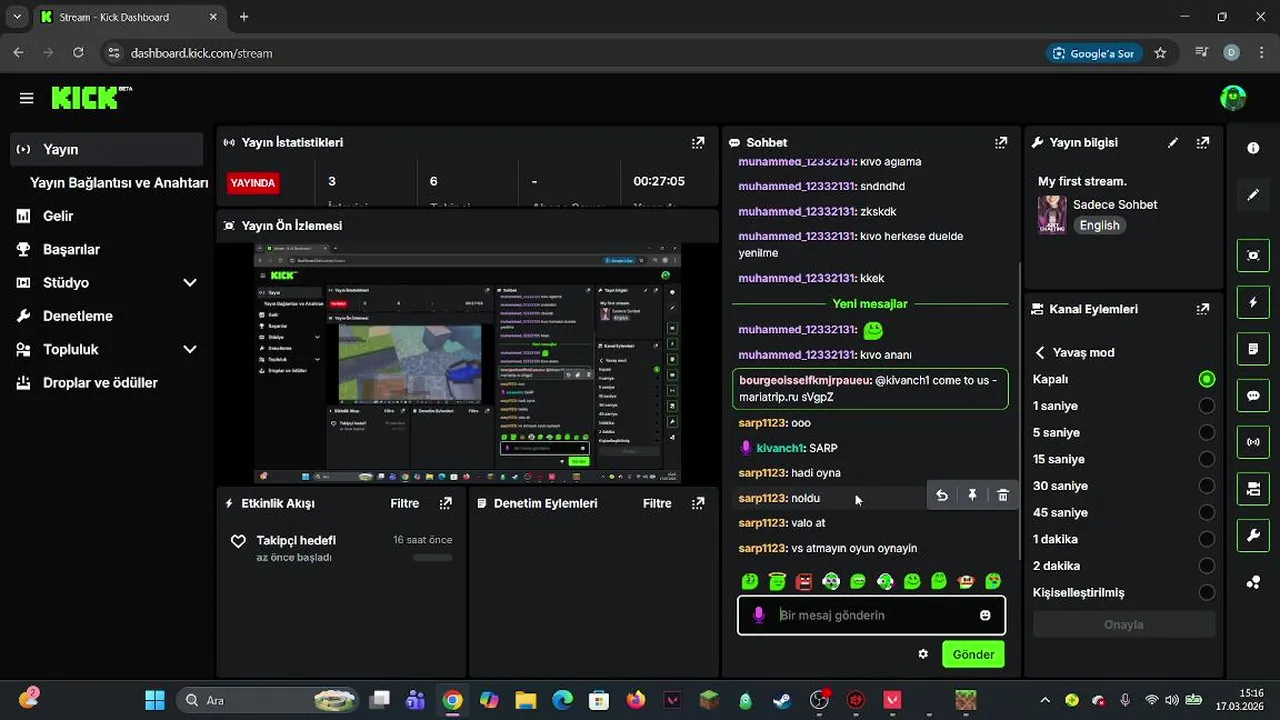Viewport: 1280px width, 720px height.
Task: Click the Onayla confirm button
Action: (1124, 624)
